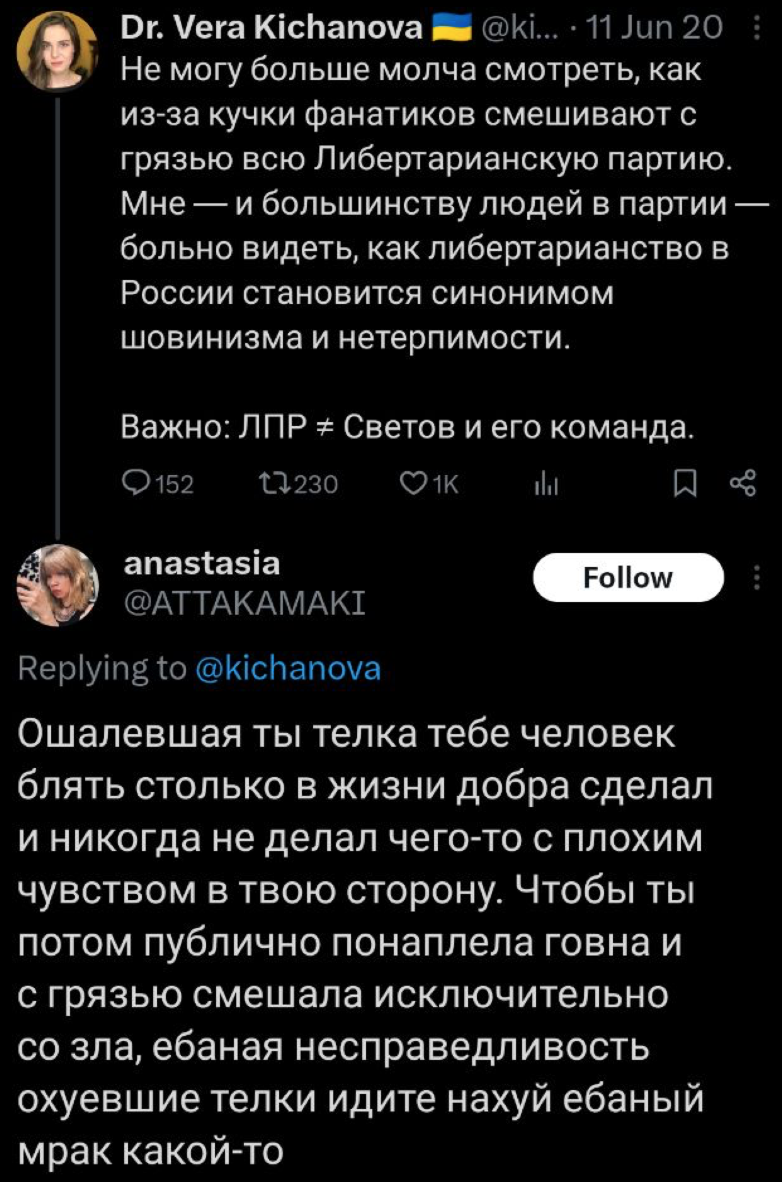The height and width of the screenshot is (1182, 782).
Task: Click the Ukrainian flag emoji by Vera's name
Action: (444, 29)
